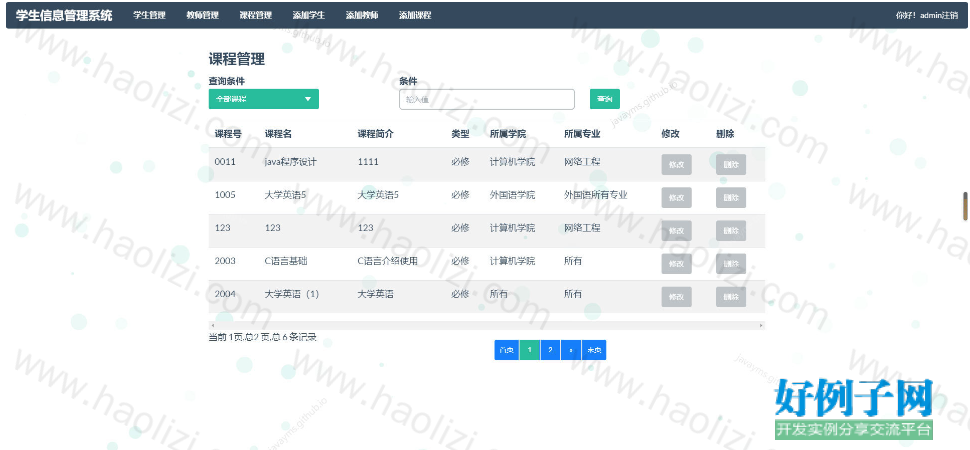Open the 添加学生 page from navbar
Image resolution: width=970 pixels, height=450 pixels.
click(x=309, y=15)
